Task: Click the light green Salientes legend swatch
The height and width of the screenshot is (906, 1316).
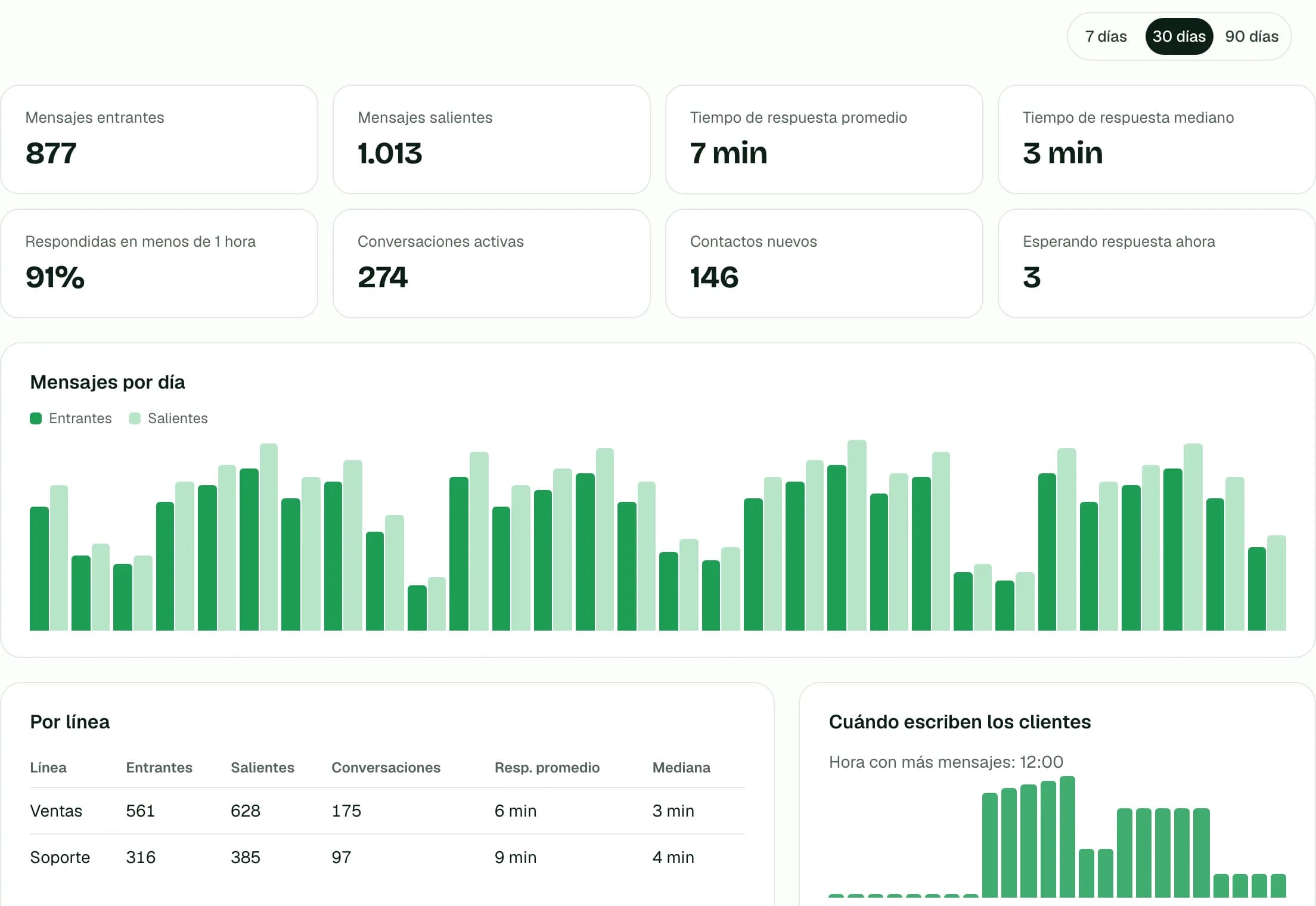Action: click(135, 418)
